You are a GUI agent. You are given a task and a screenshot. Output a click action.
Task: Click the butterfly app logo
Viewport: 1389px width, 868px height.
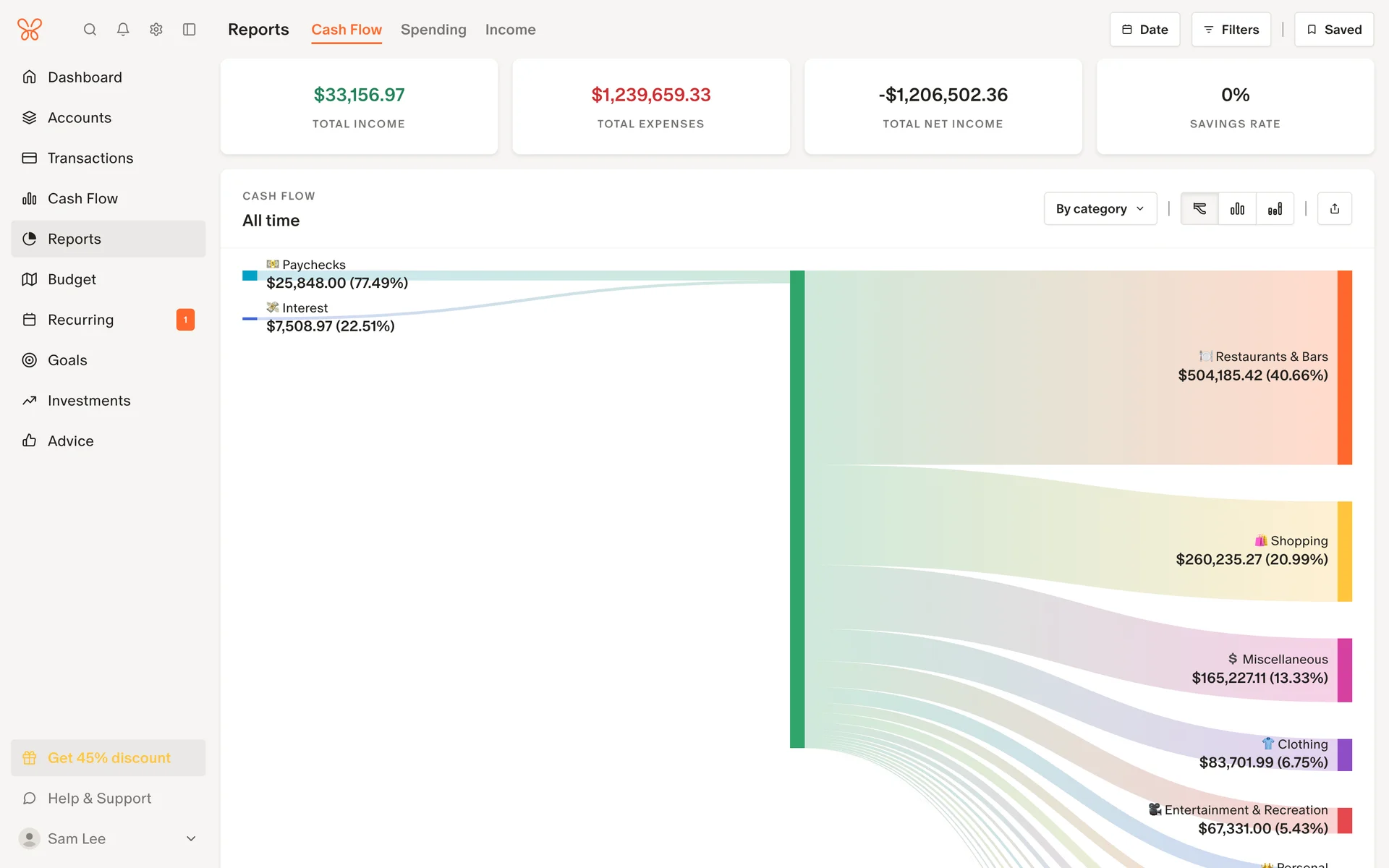(30, 30)
